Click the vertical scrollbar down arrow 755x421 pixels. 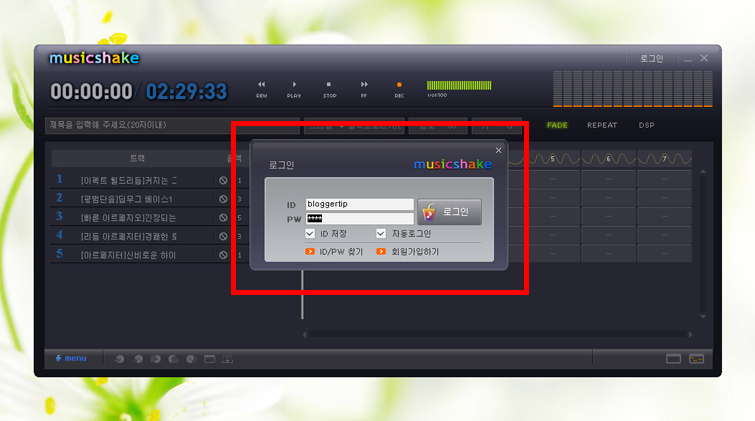pyautogui.click(x=703, y=316)
